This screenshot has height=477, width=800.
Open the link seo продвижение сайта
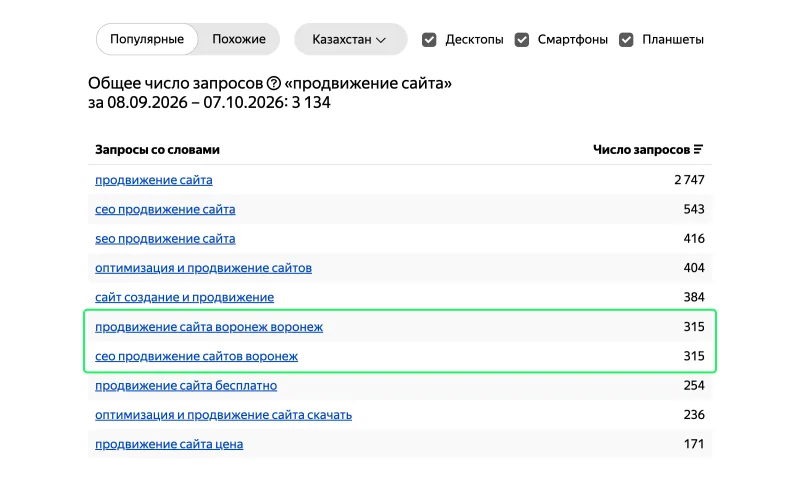pos(165,239)
